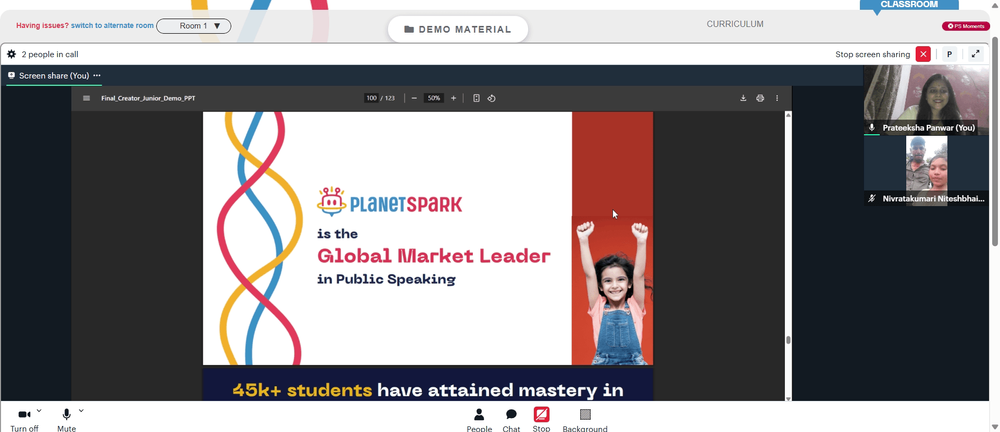Open PDF viewer sidebar menu icon
1000x432 pixels.
(86, 98)
